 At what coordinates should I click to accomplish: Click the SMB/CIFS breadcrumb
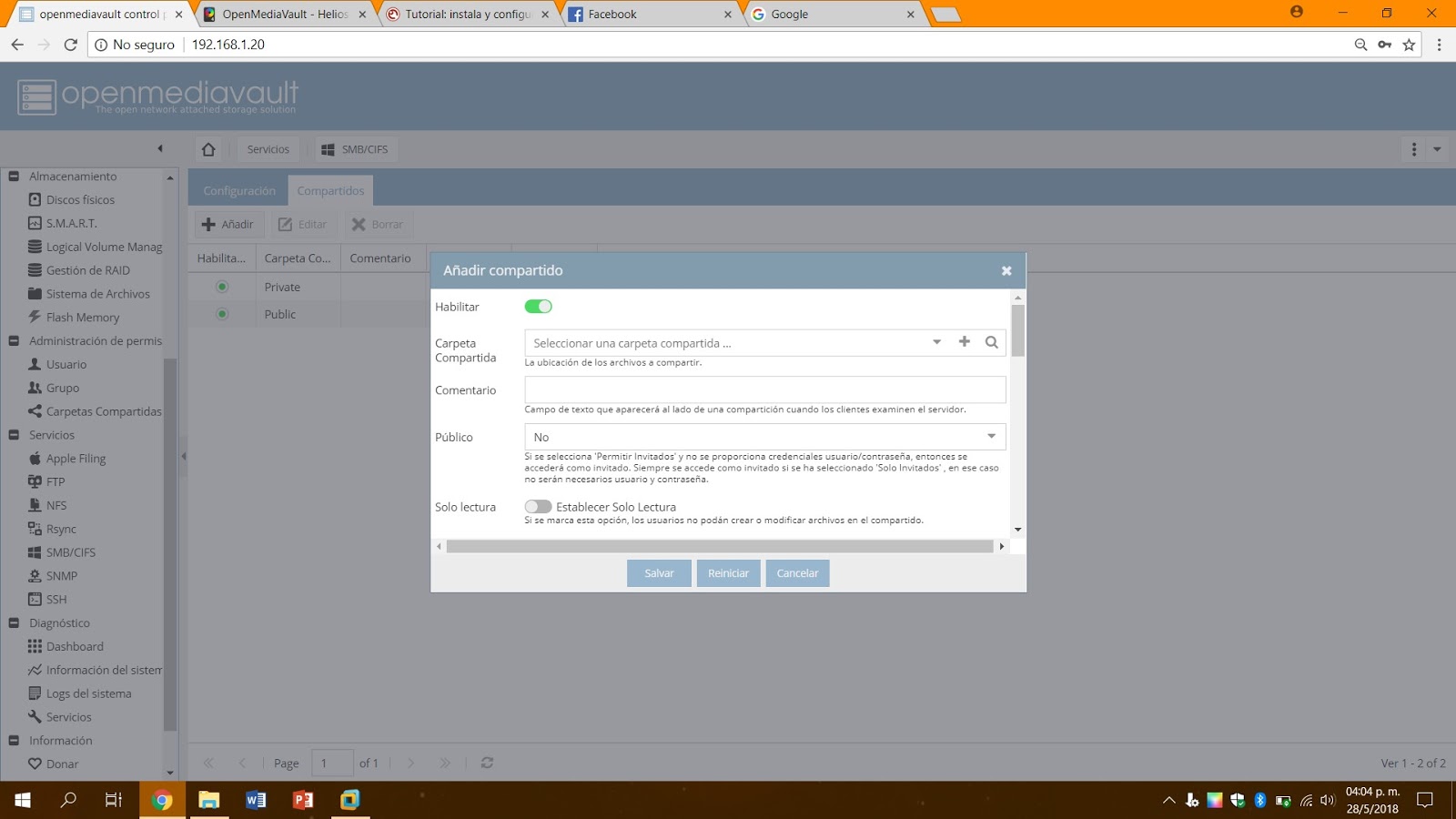click(355, 149)
